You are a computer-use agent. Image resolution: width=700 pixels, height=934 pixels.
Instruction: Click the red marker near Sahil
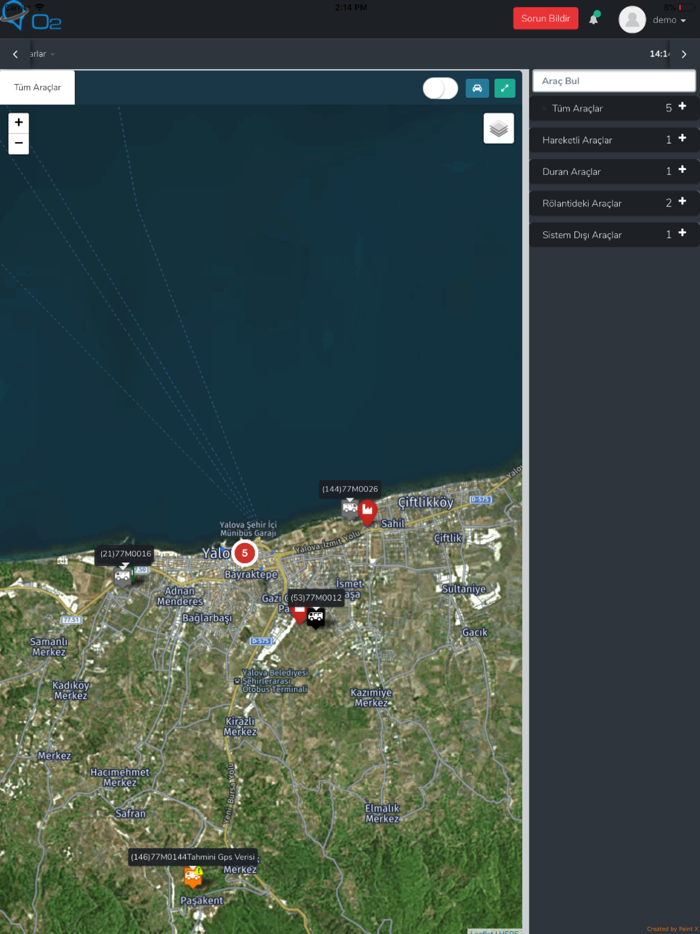coord(368,513)
